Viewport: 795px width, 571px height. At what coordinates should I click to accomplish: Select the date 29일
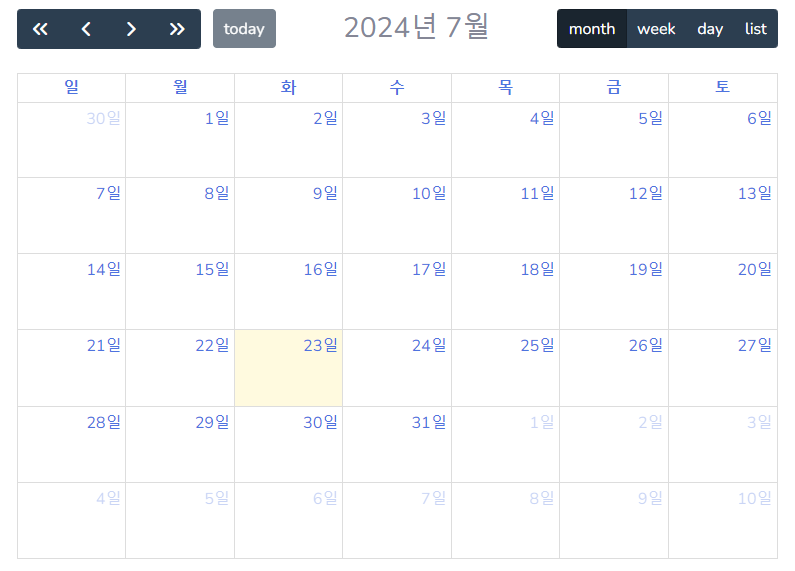(x=212, y=422)
